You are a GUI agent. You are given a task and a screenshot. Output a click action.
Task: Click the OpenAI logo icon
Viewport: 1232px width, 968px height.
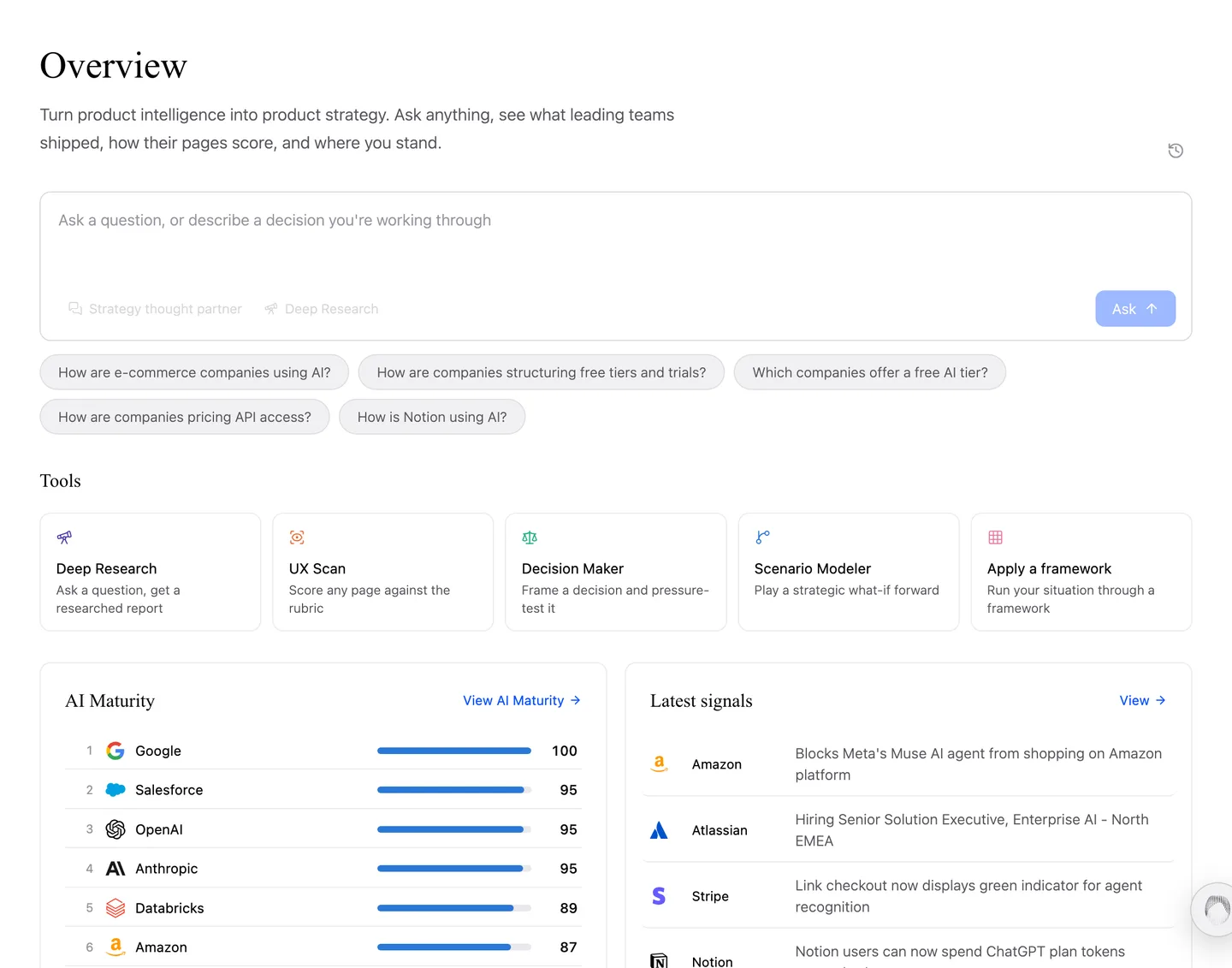[115, 829]
